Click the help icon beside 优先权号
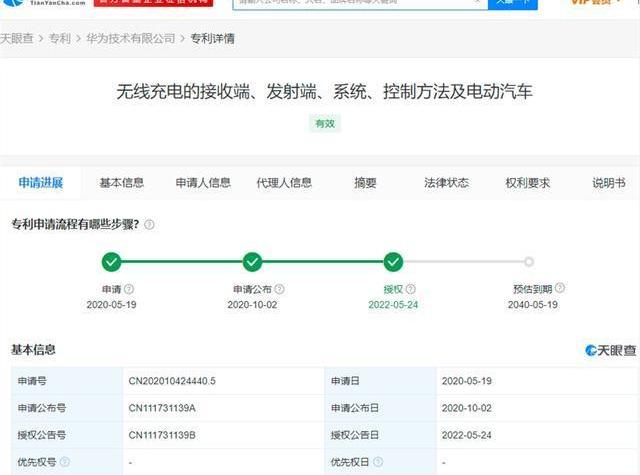 (65, 462)
